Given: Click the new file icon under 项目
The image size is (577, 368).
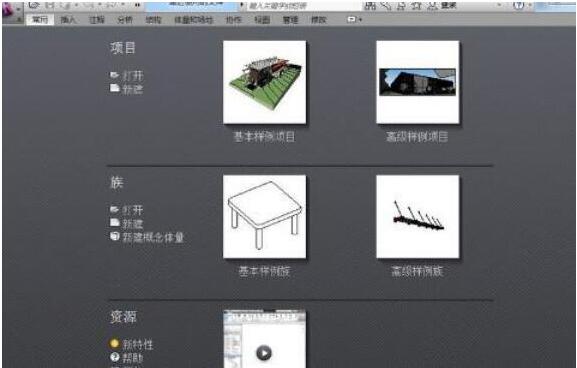Looking at the screenshot, I should pyautogui.click(x=115, y=88).
